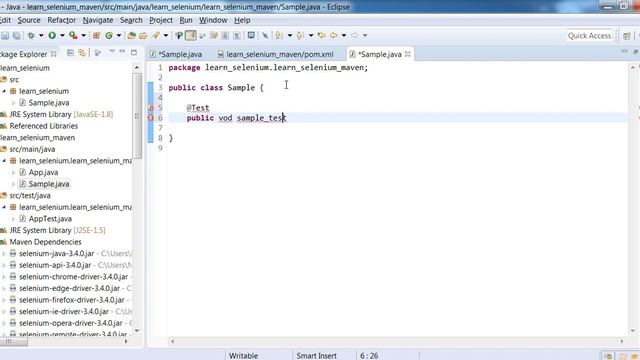640x360 pixels.
Task: Click the @Test annotation in the editor
Action: 198,108
